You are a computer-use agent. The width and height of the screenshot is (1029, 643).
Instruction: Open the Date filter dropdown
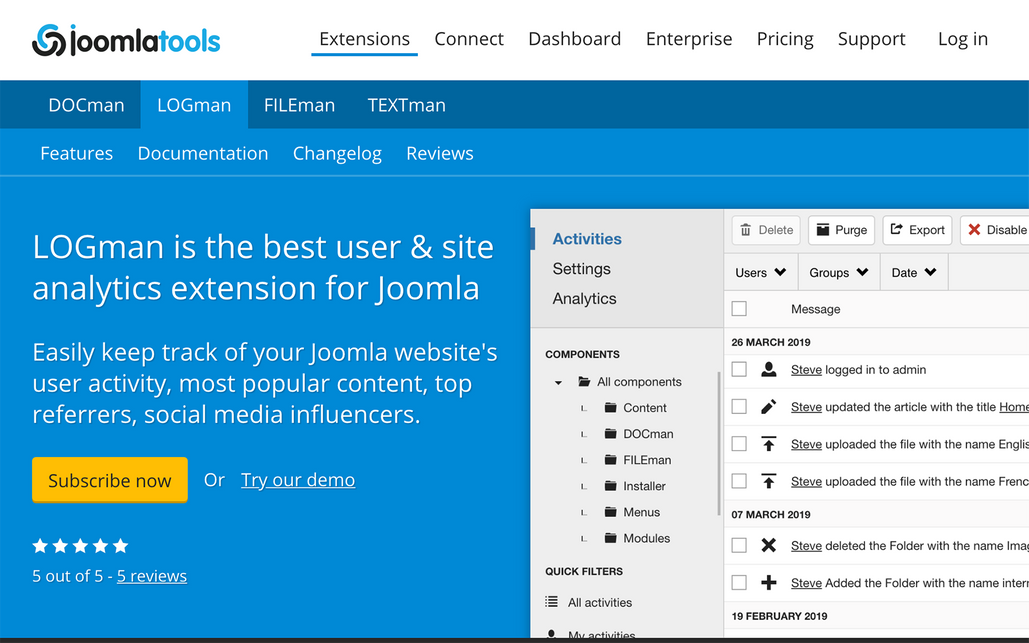tap(914, 272)
